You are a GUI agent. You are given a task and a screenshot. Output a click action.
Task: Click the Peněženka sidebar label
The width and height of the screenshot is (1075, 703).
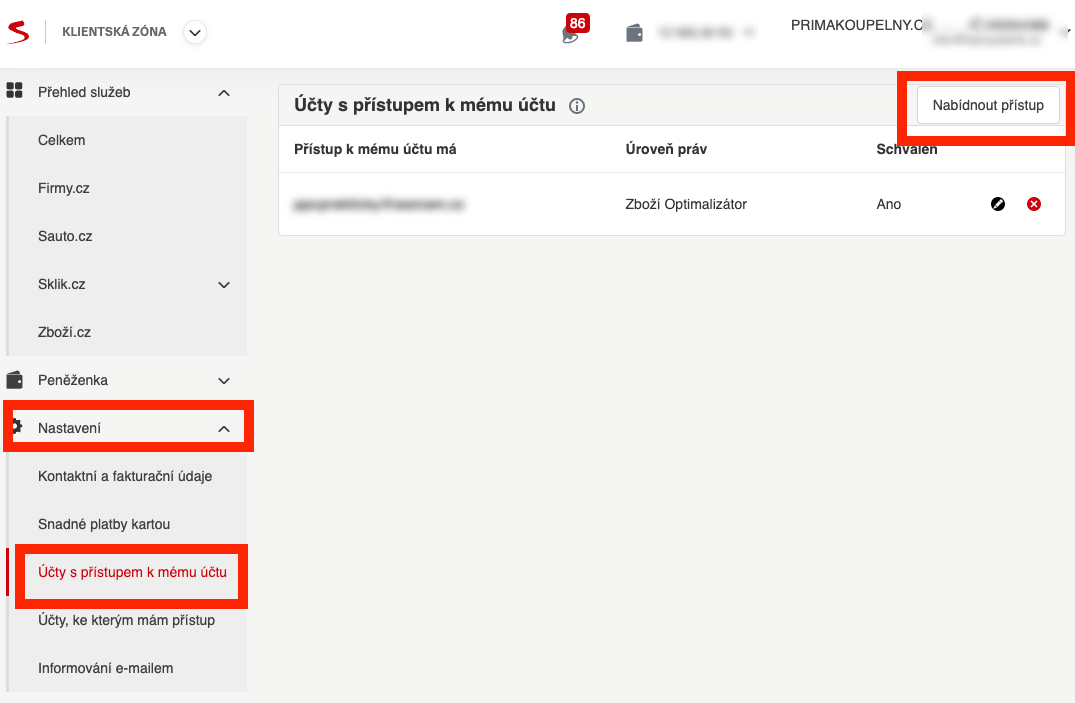pyautogui.click(x=73, y=380)
